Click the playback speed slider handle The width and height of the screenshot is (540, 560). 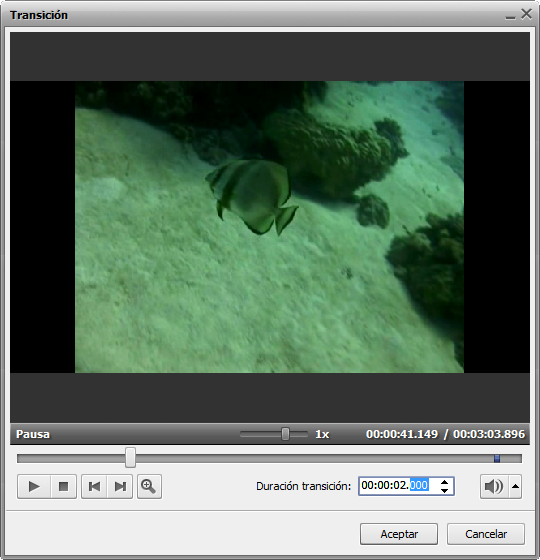click(x=285, y=434)
